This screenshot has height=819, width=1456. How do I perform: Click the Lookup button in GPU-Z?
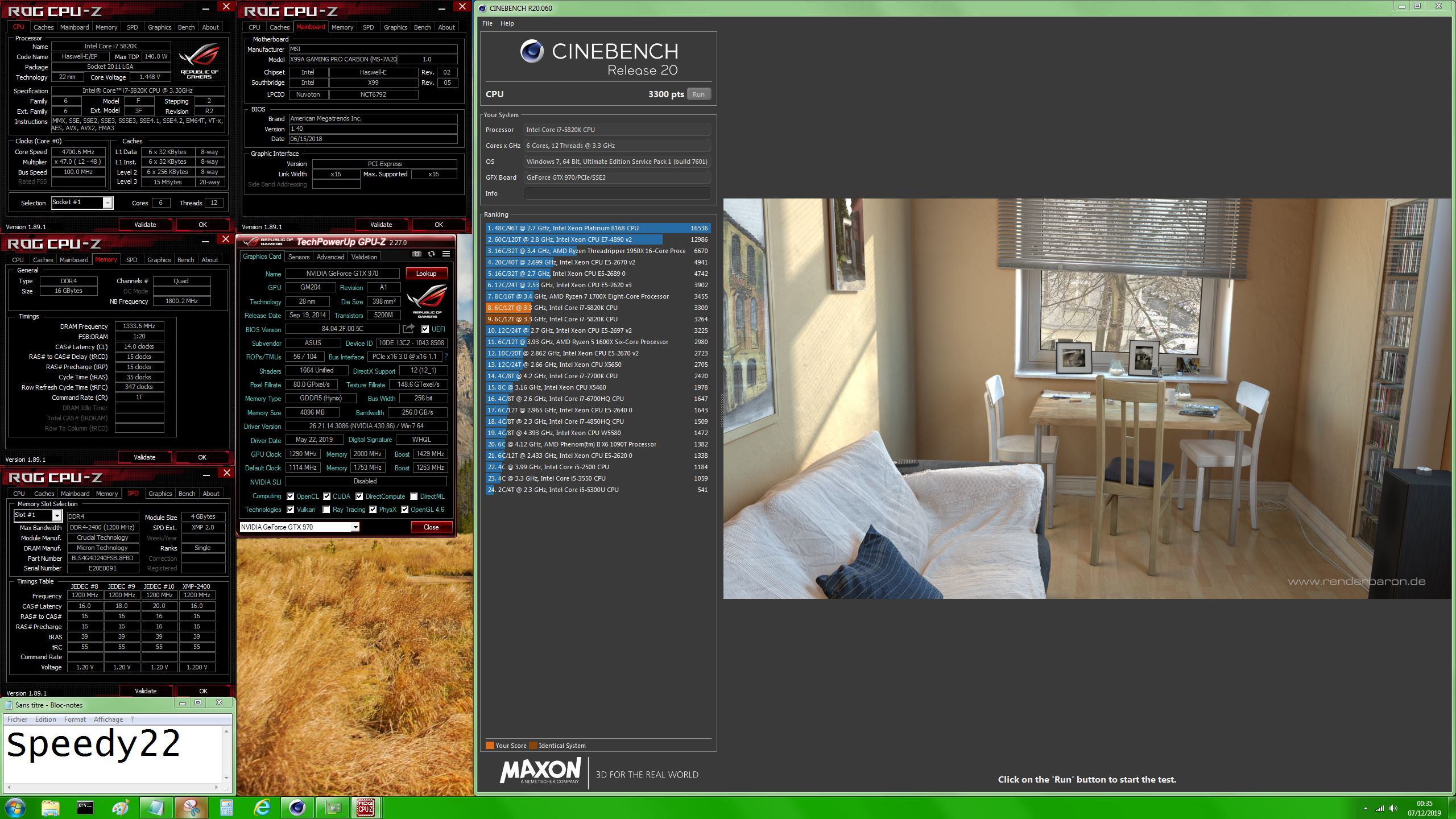click(426, 274)
